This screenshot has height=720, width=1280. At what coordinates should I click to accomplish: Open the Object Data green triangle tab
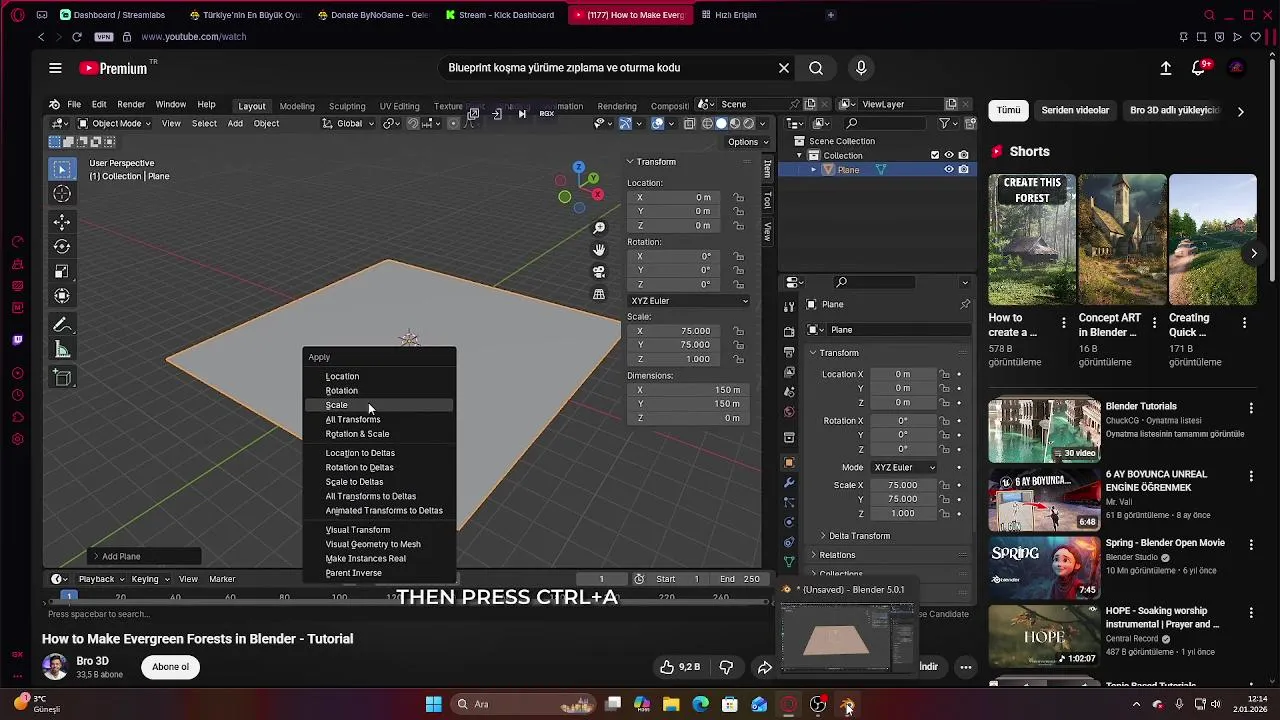click(789, 562)
